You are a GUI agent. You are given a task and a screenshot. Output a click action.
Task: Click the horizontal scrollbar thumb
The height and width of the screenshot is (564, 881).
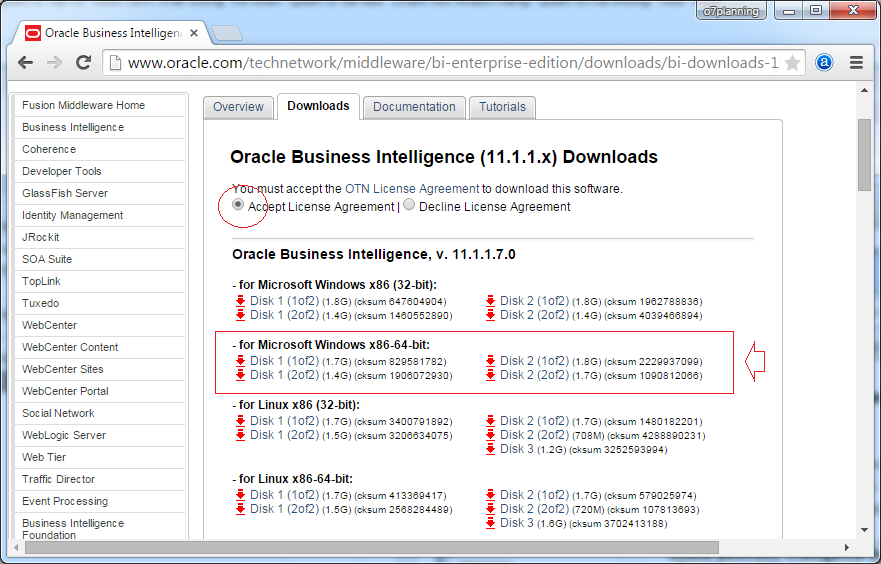(371, 547)
